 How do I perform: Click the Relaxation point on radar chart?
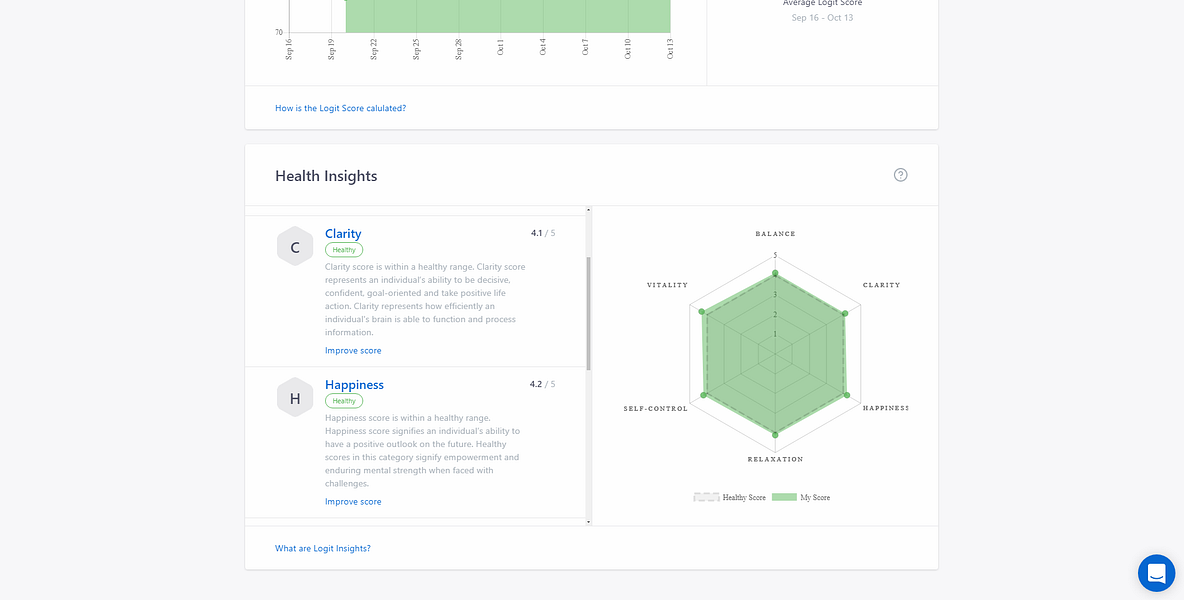point(775,435)
